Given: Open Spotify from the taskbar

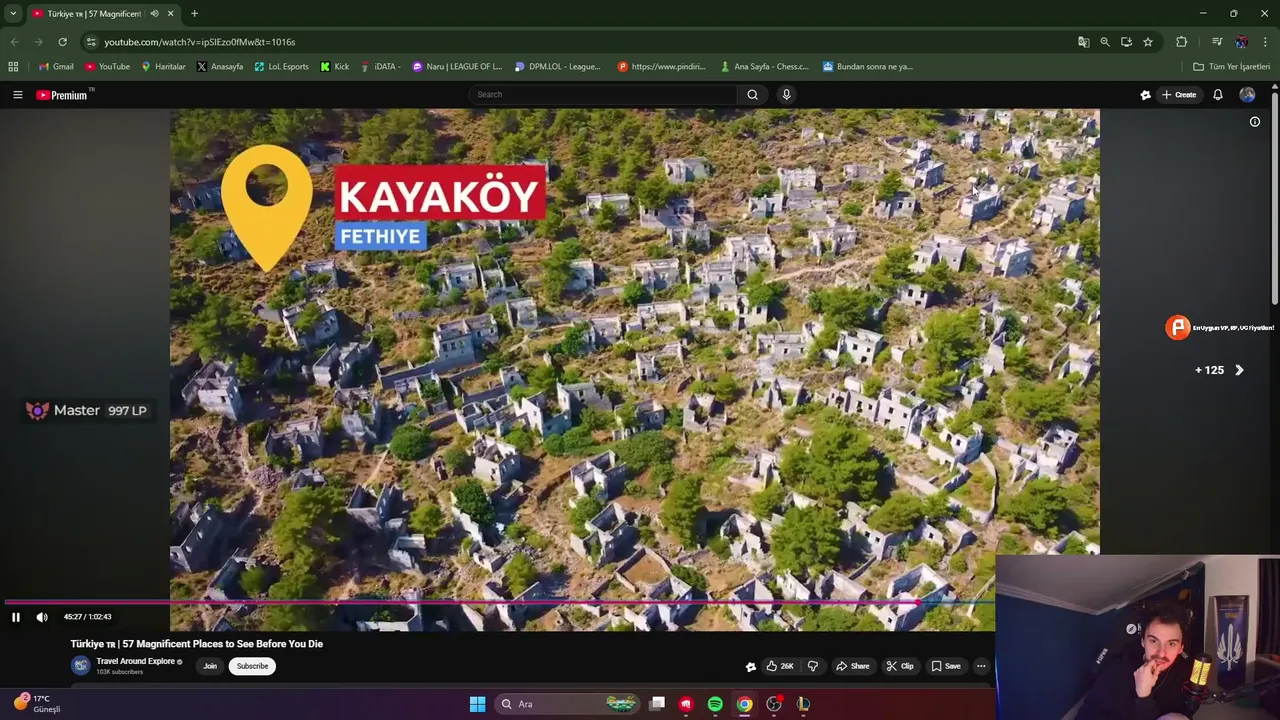Looking at the screenshot, I should [715, 704].
